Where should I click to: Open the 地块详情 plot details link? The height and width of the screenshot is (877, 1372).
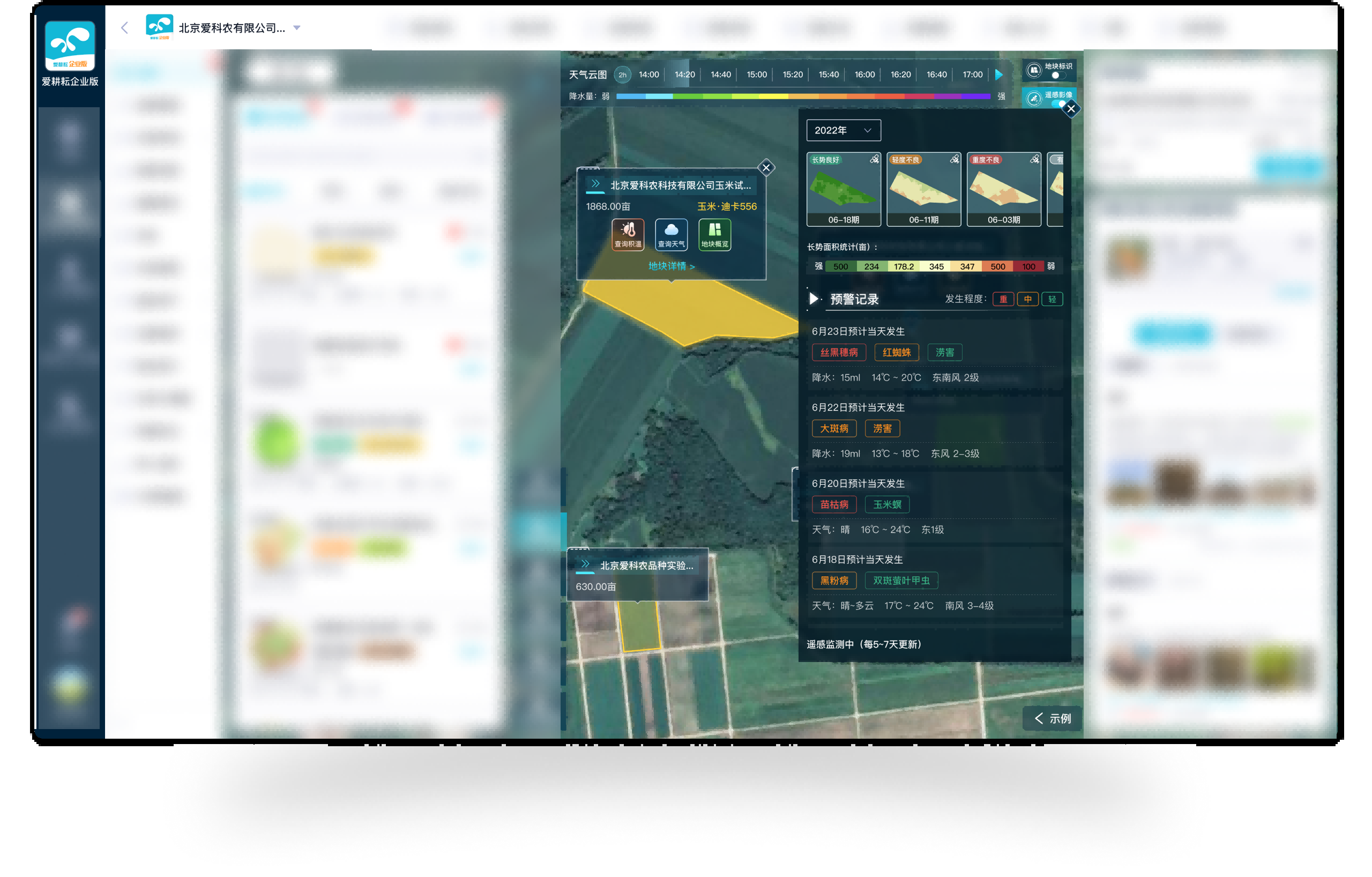(x=671, y=266)
